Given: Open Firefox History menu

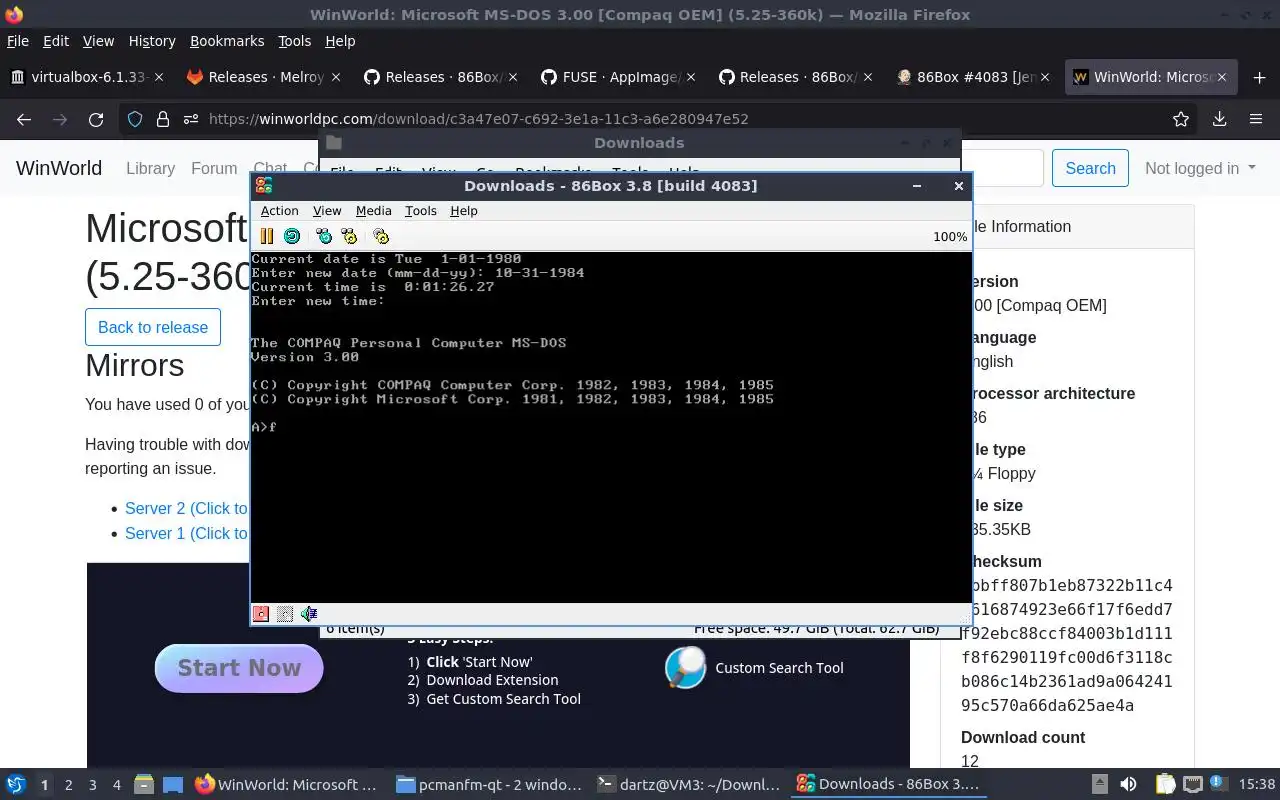Looking at the screenshot, I should coord(152,41).
